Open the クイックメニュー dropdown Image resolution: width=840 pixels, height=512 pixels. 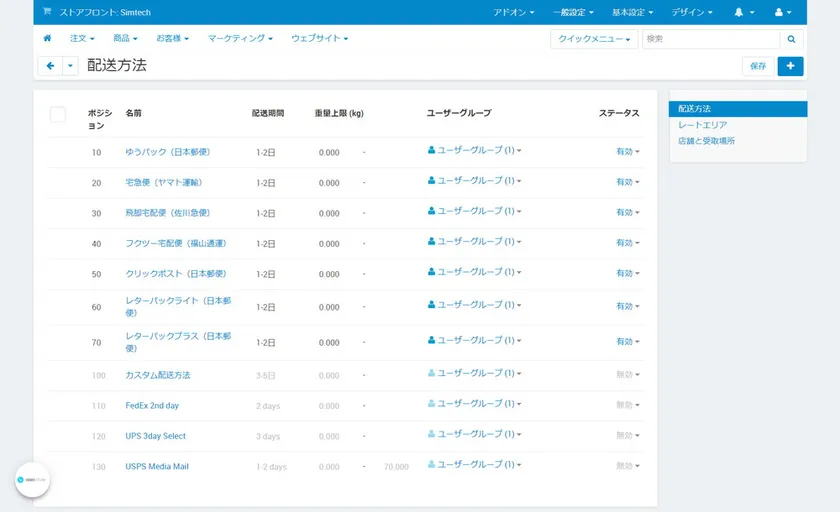pos(594,39)
